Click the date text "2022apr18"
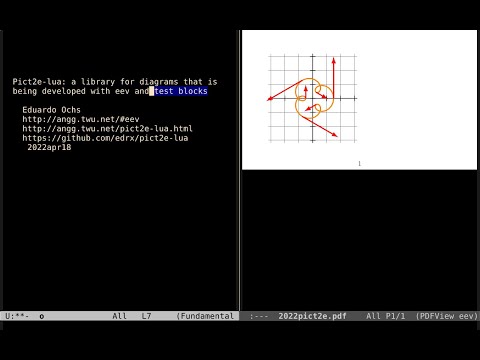480x360 pixels. click(x=49, y=147)
